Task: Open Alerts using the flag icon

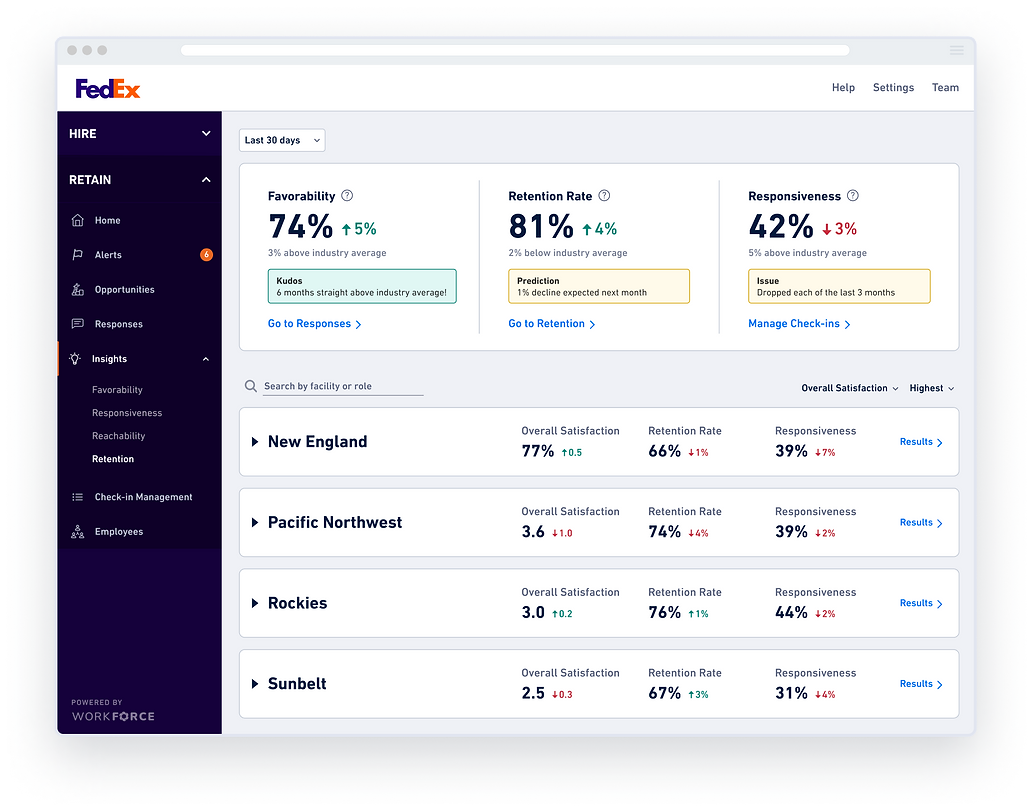Action: coord(78,255)
